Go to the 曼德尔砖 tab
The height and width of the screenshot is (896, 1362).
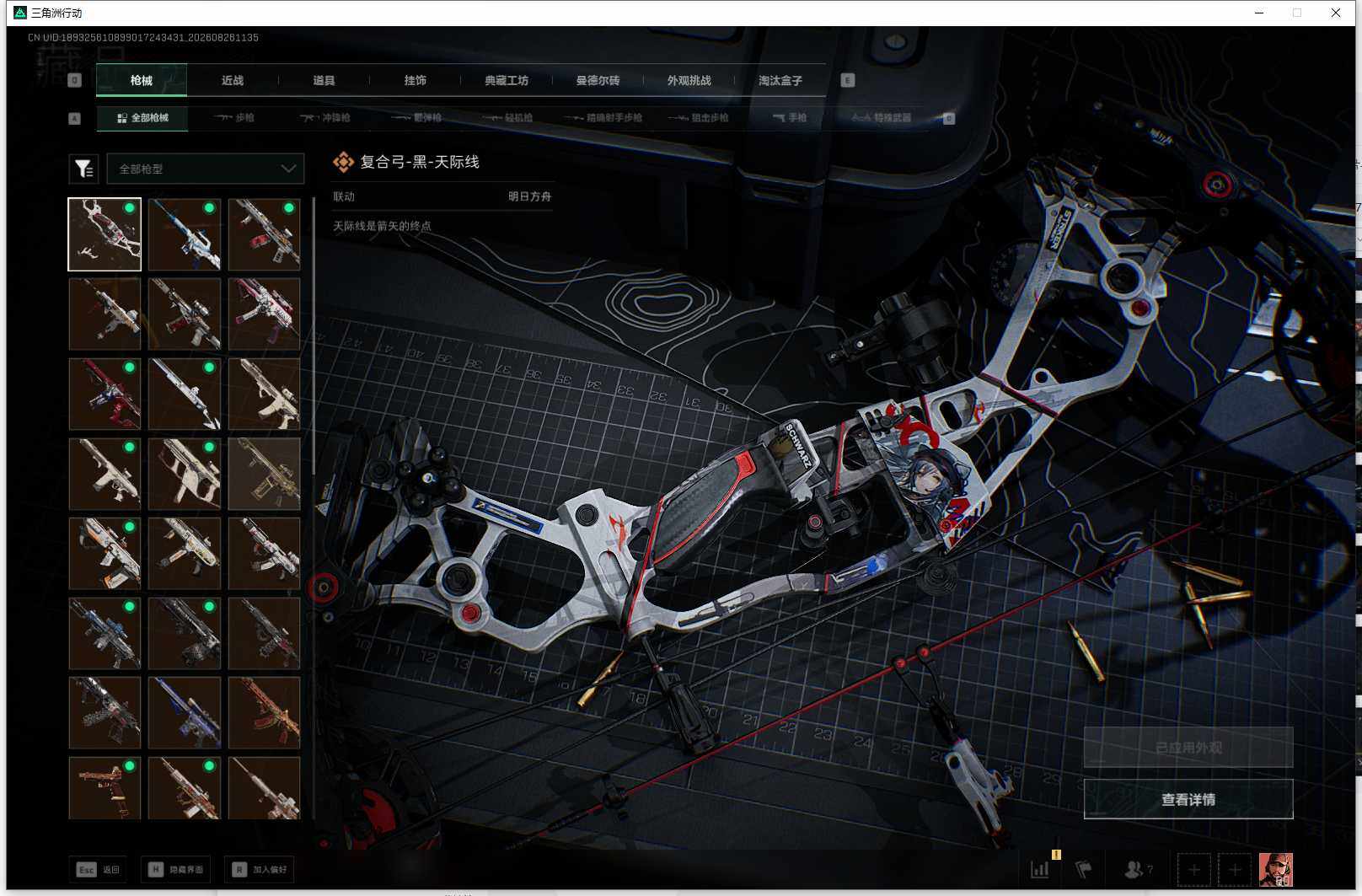coord(598,80)
